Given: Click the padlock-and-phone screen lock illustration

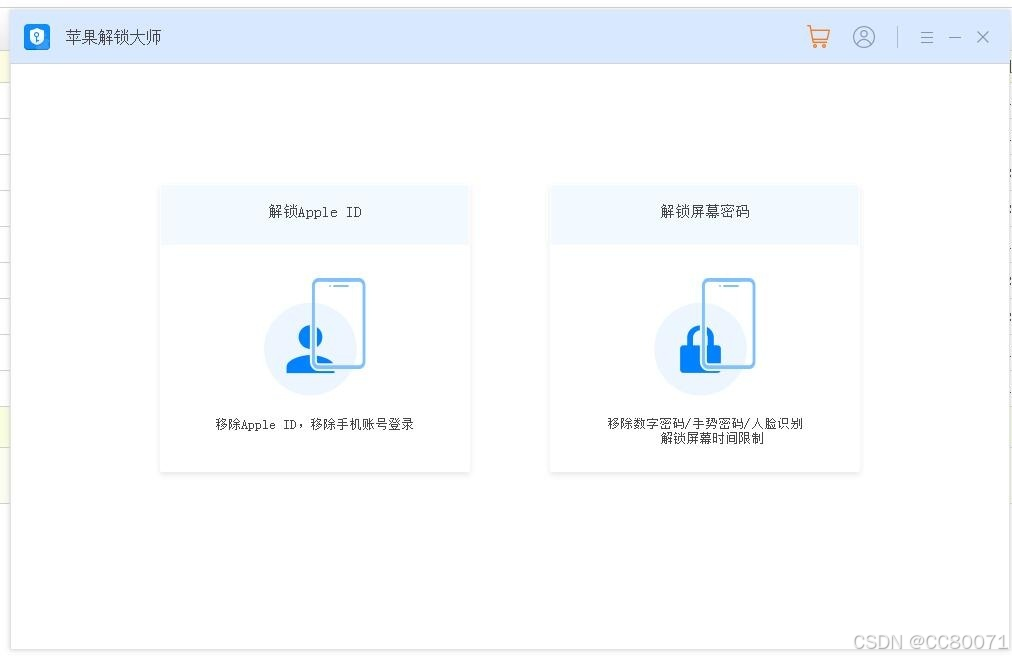Looking at the screenshot, I should (x=705, y=335).
